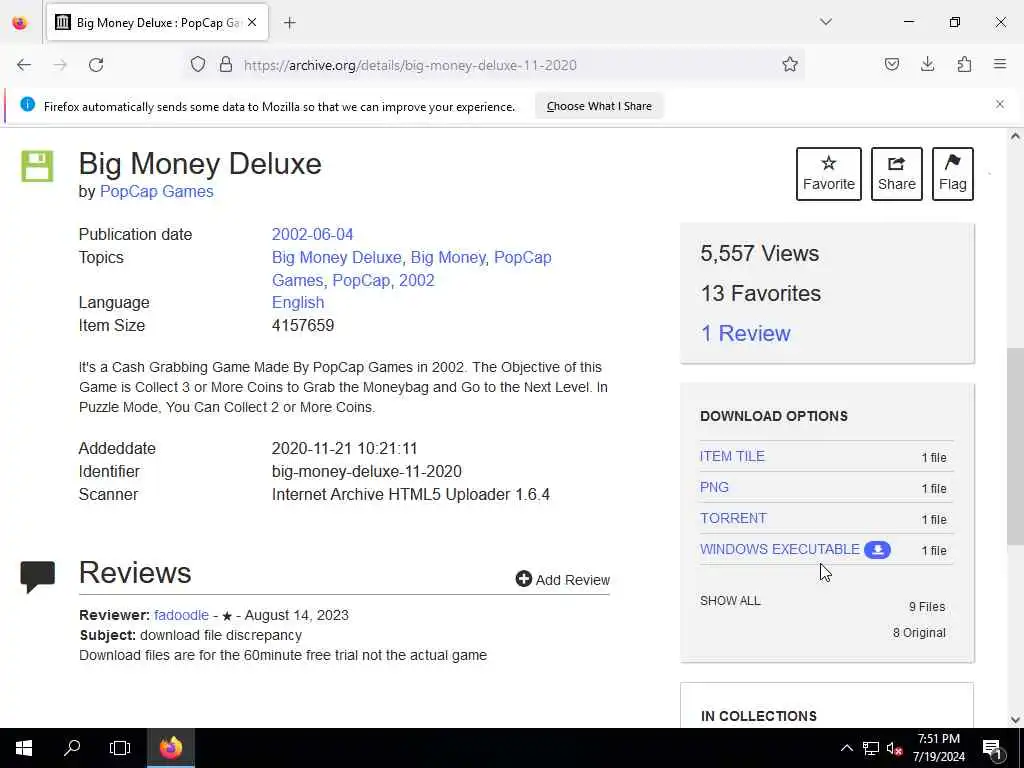Open the Firefox hamburger application menu

coord(1000,64)
